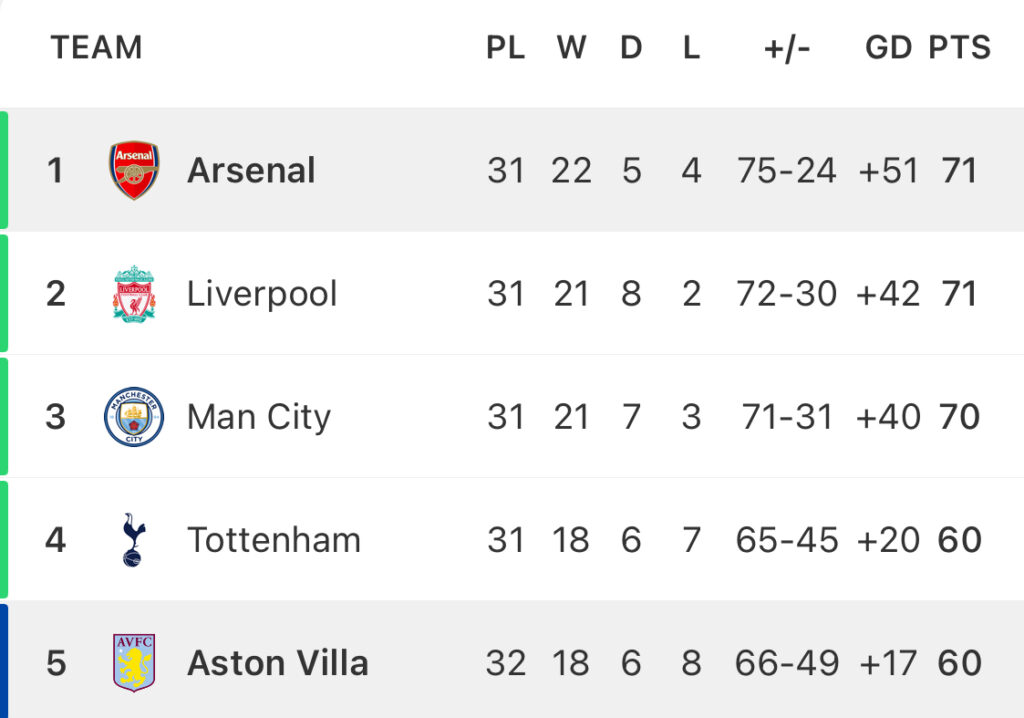Click the +/- goals column header
The width and height of the screenshot is (1024, 718).
(x=787, y=49)
